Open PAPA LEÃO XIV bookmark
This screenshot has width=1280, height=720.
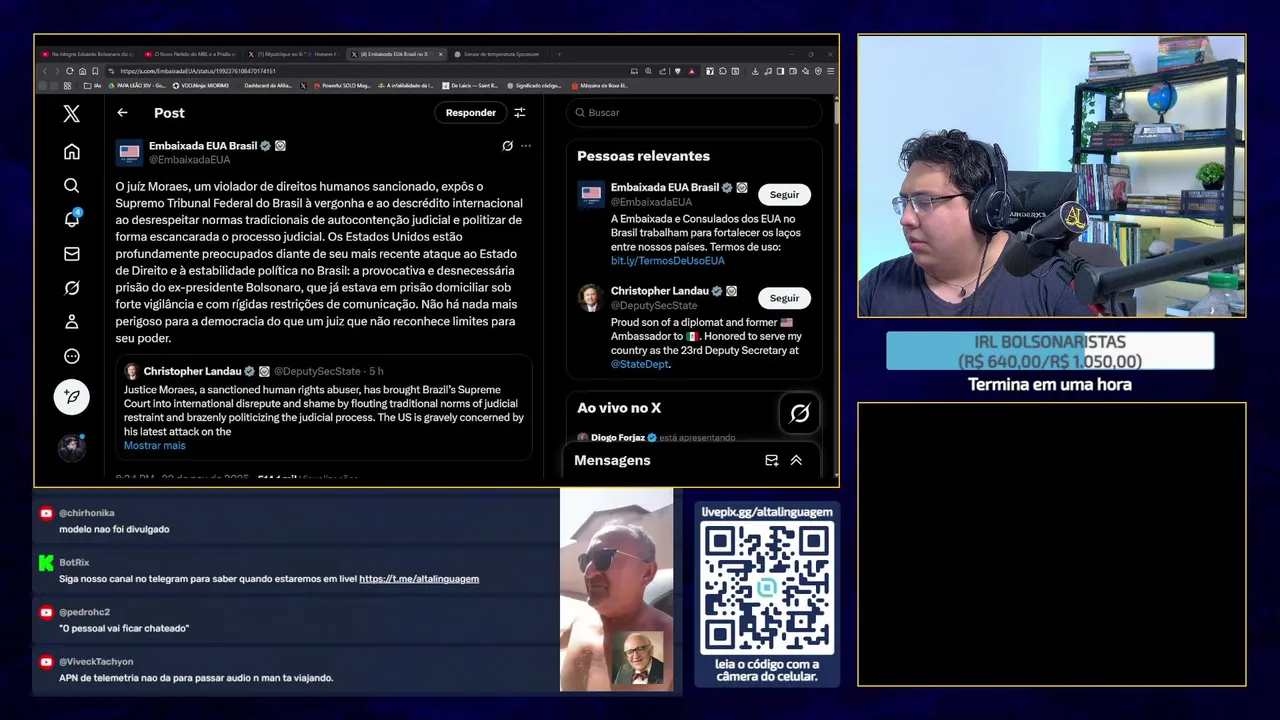pos(137,86)
